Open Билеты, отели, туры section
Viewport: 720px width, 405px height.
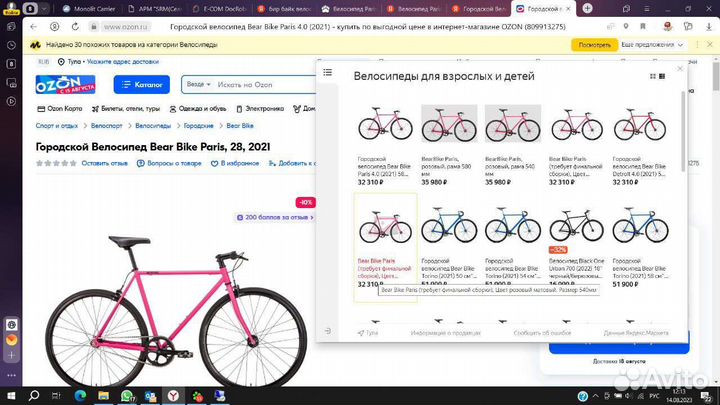tap(126, 109)
